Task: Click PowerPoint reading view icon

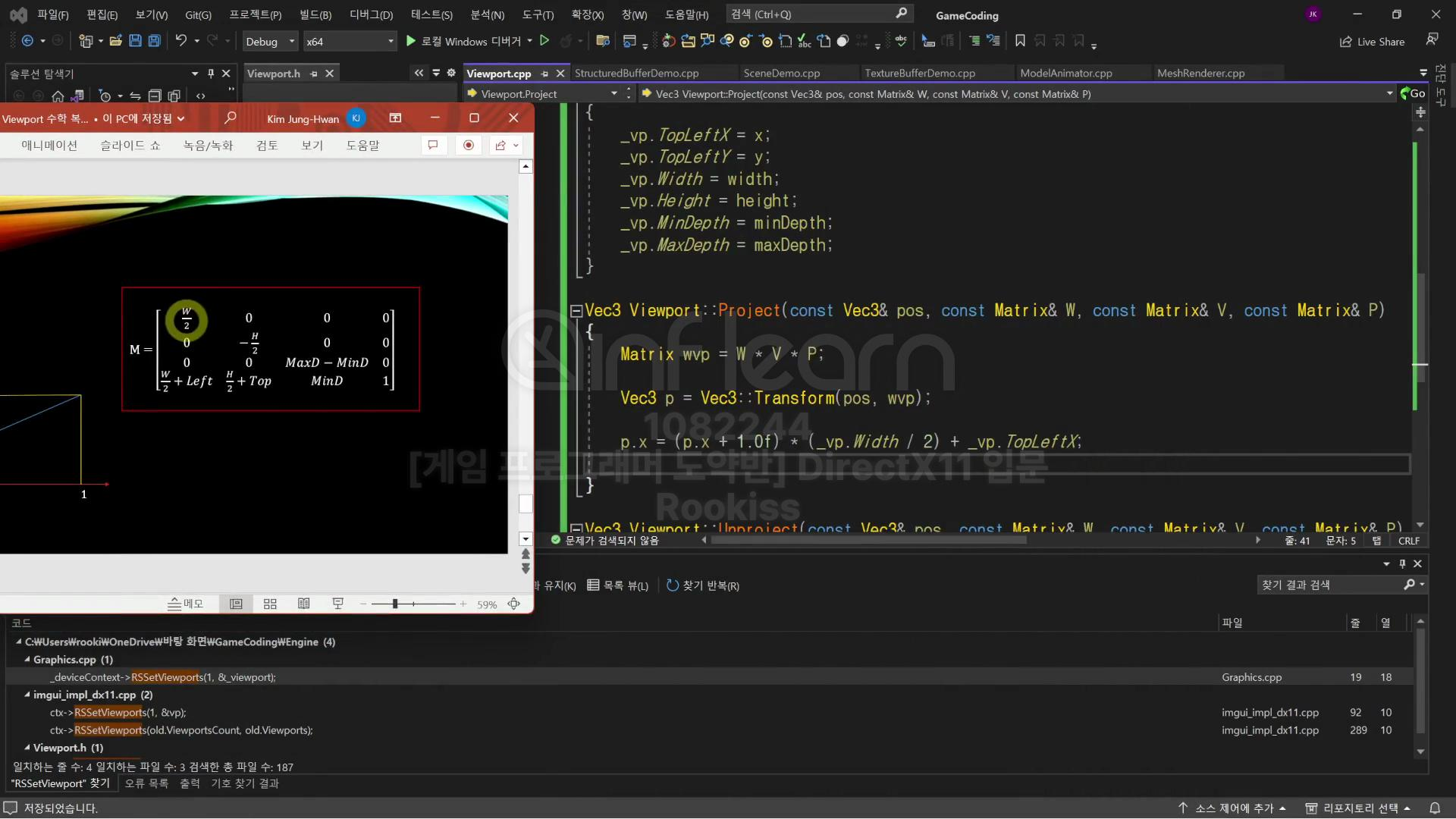Action: 303,604
